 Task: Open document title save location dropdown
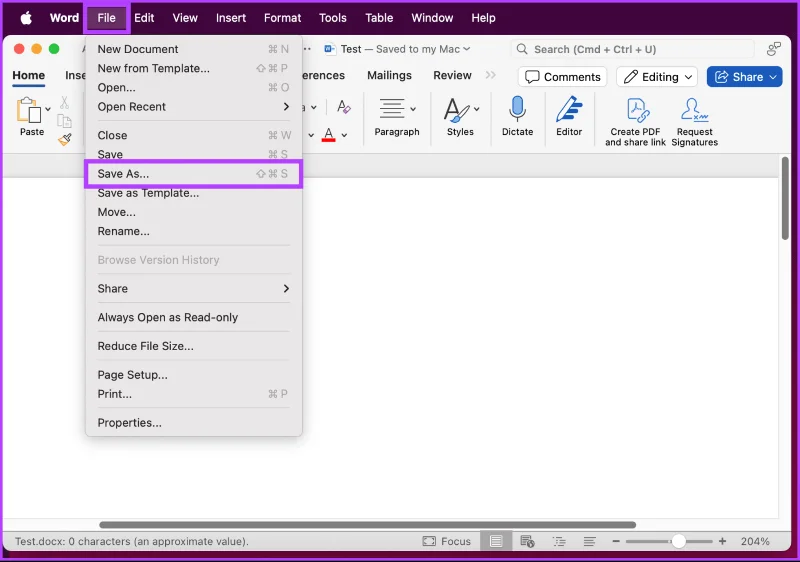point(466,49)
